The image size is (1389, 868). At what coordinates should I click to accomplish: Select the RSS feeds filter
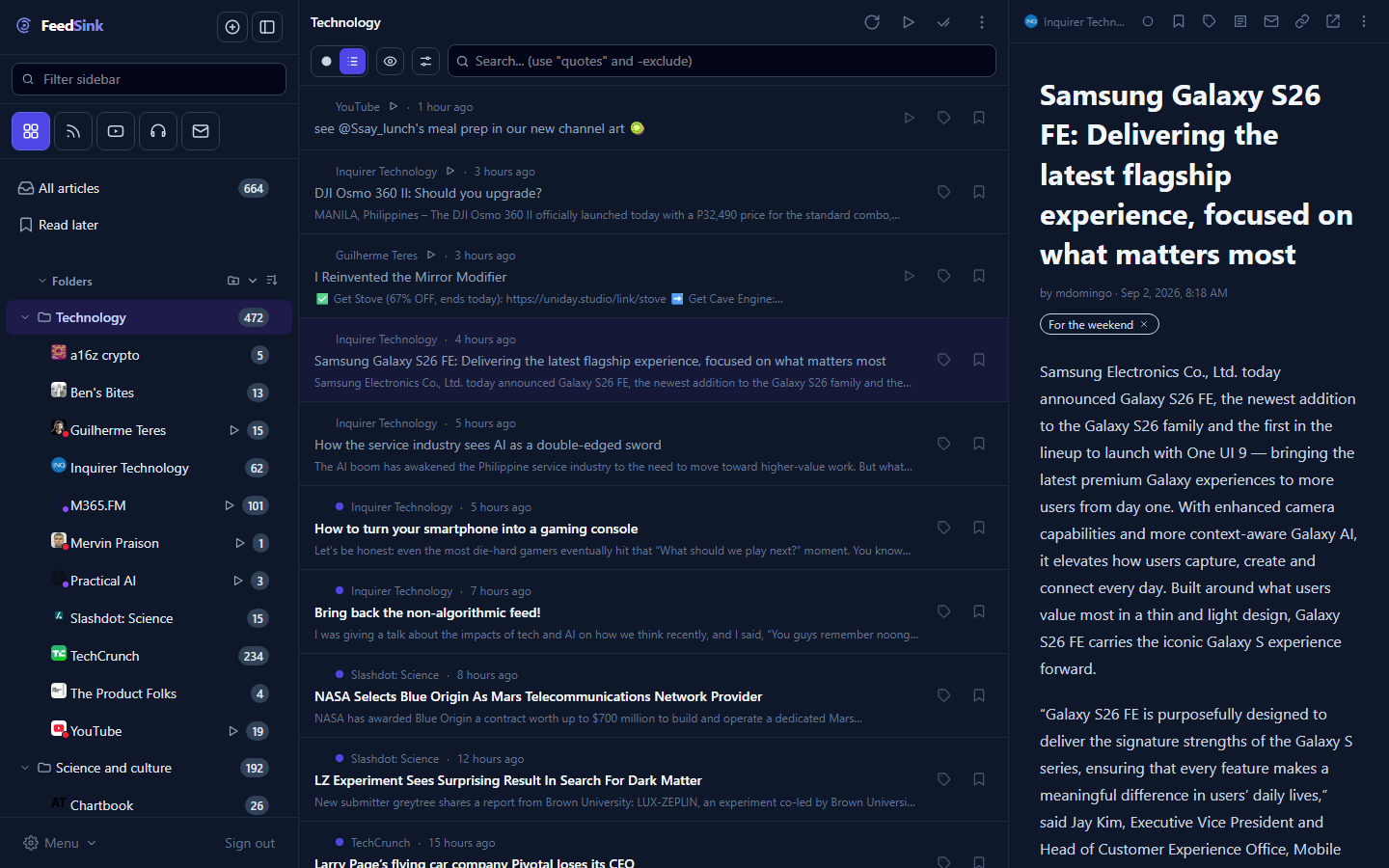[x=73, y=131]
